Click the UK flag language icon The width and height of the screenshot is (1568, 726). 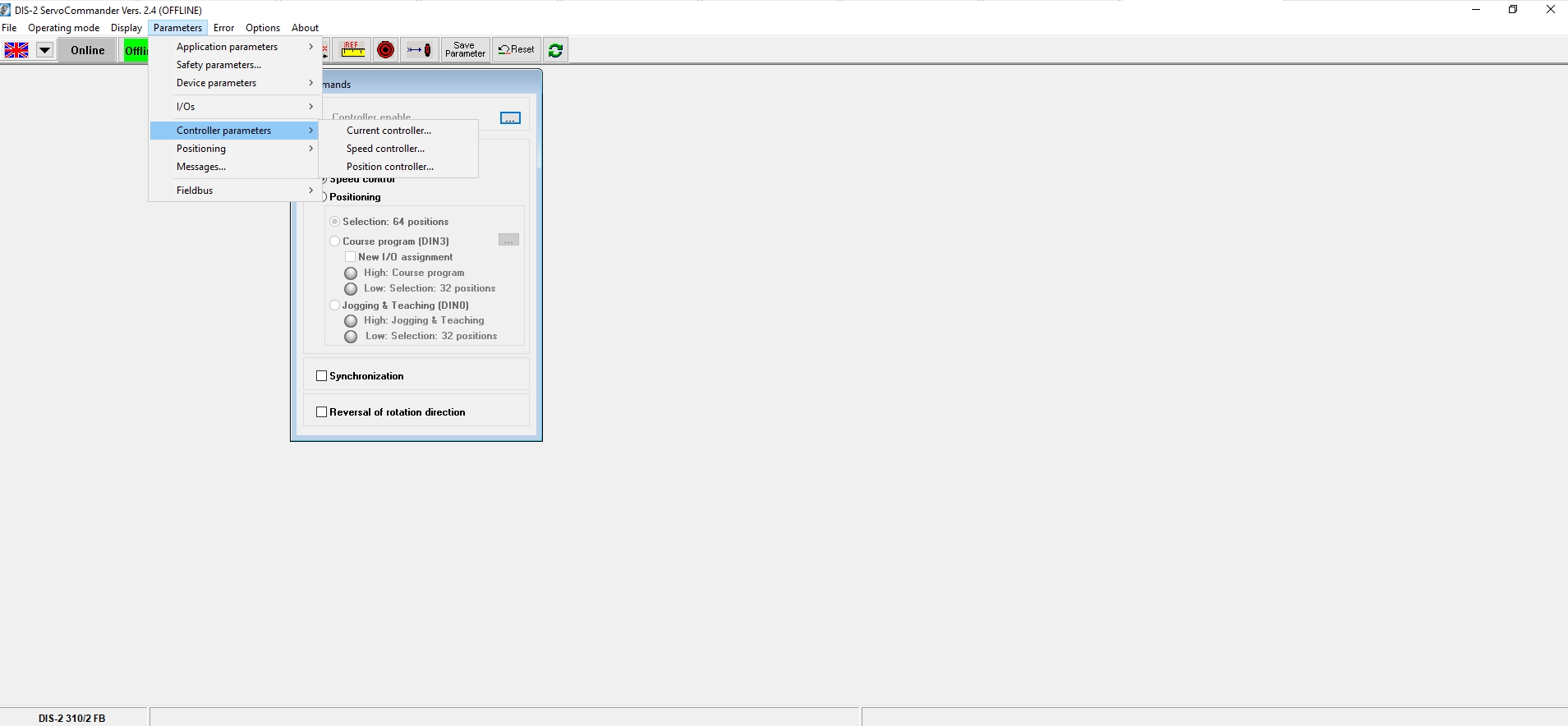coord(16,50)
